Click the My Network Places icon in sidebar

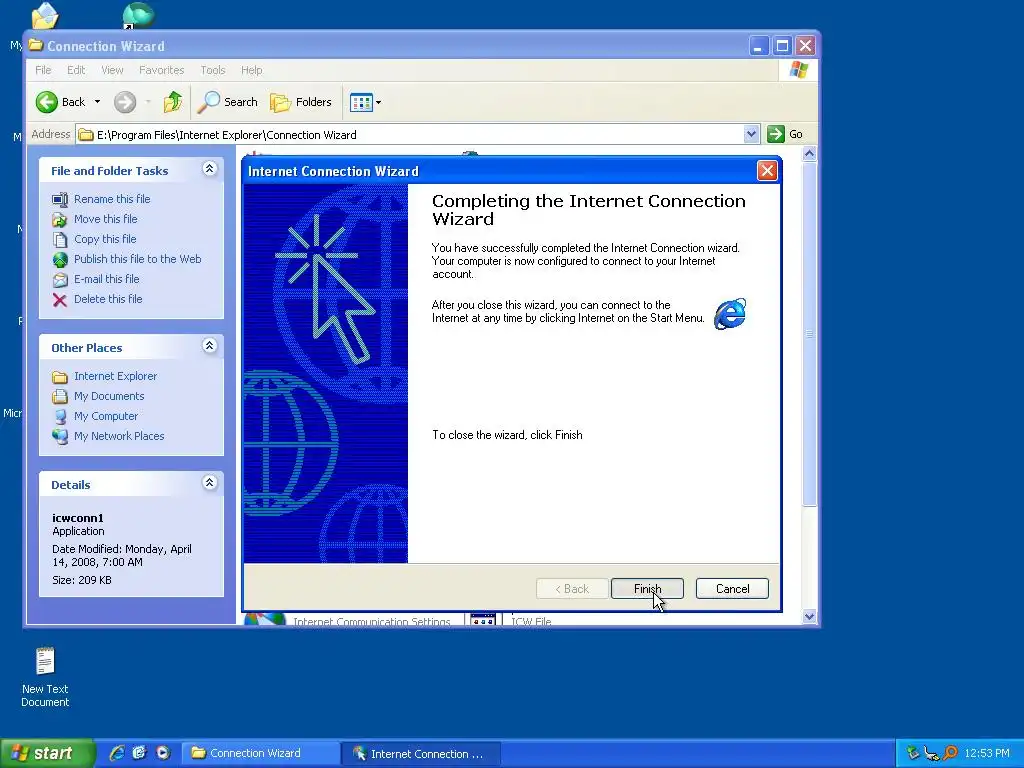pos(60,436)
